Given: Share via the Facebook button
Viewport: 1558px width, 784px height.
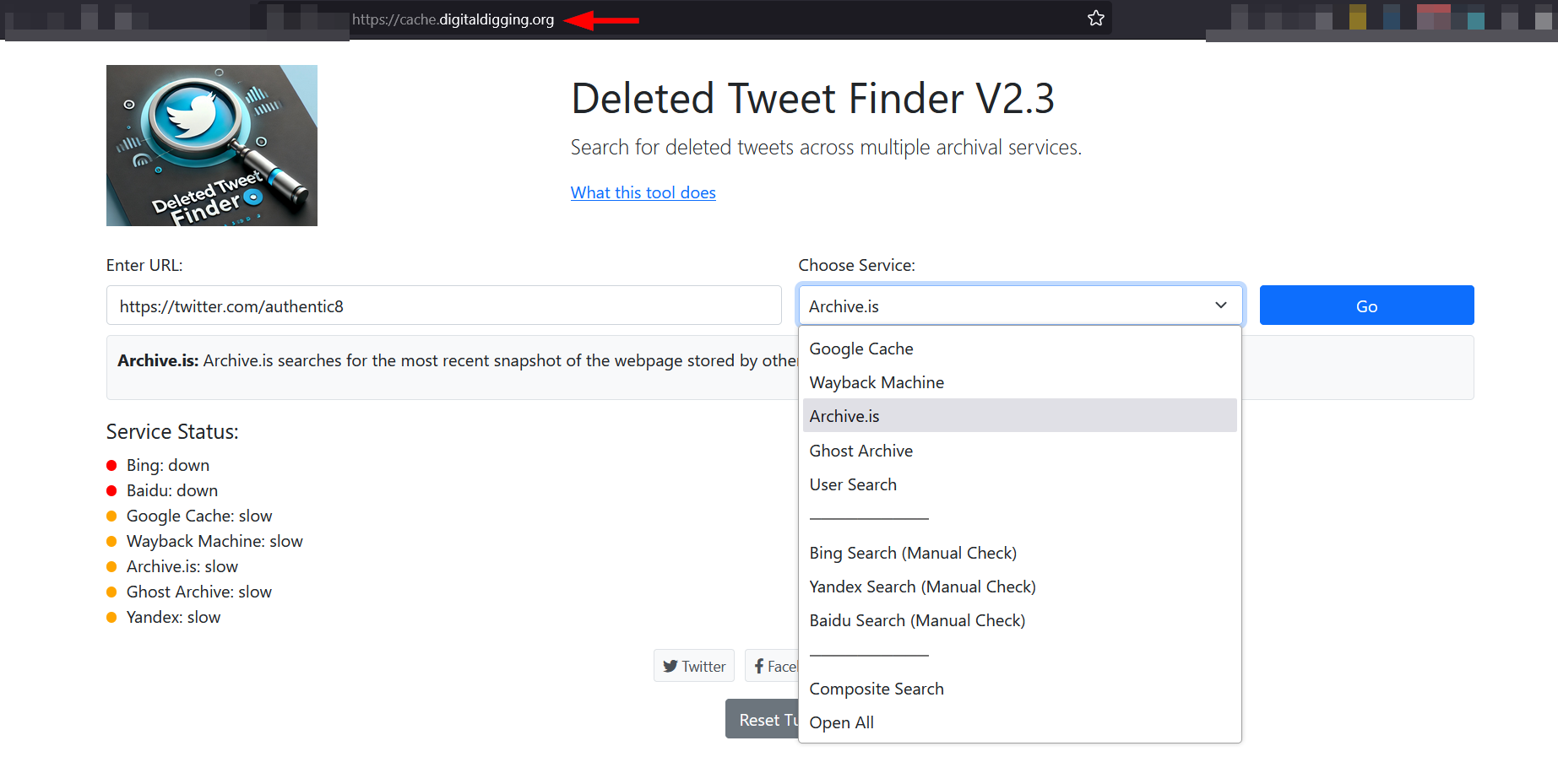Looking at the screenshot, I should 772,666.
